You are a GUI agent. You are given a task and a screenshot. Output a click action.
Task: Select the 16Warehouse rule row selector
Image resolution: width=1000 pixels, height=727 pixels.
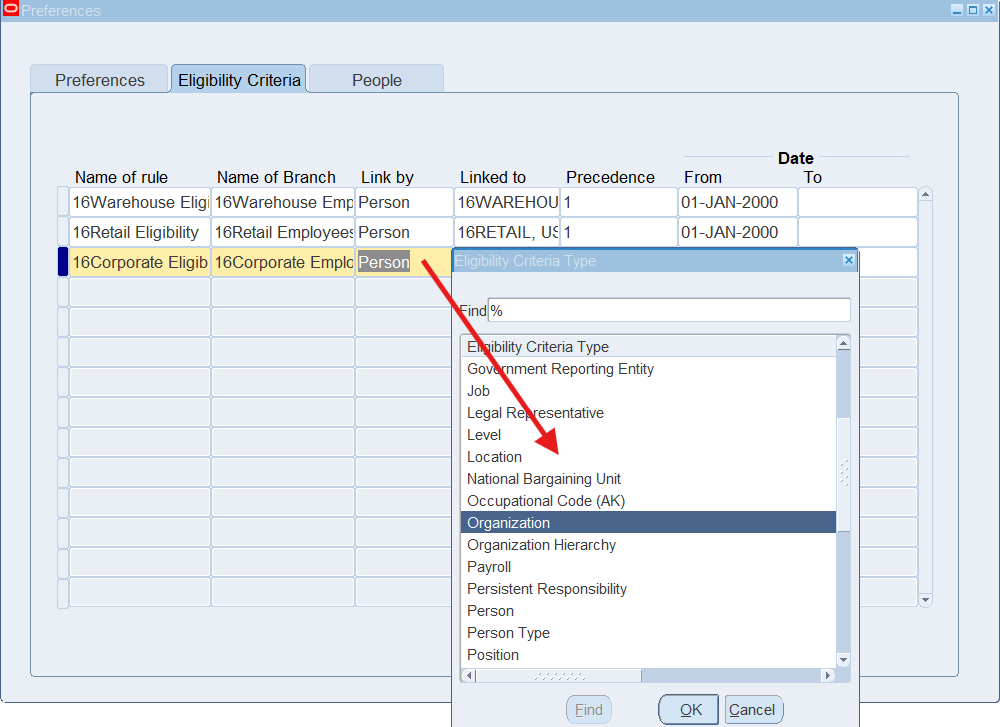pos(63,202)
